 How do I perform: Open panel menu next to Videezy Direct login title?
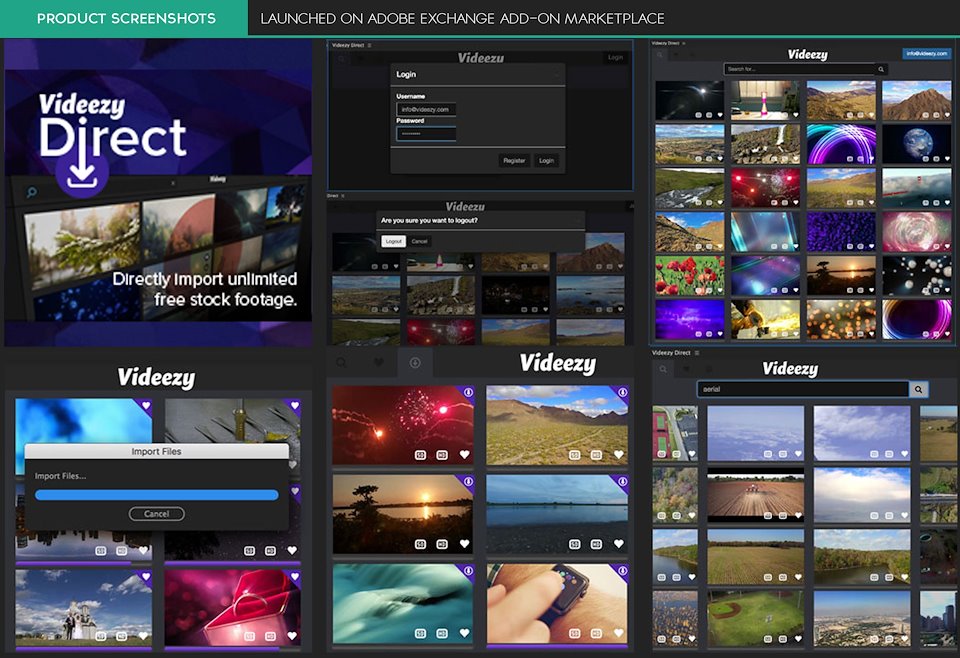[369, 45]
